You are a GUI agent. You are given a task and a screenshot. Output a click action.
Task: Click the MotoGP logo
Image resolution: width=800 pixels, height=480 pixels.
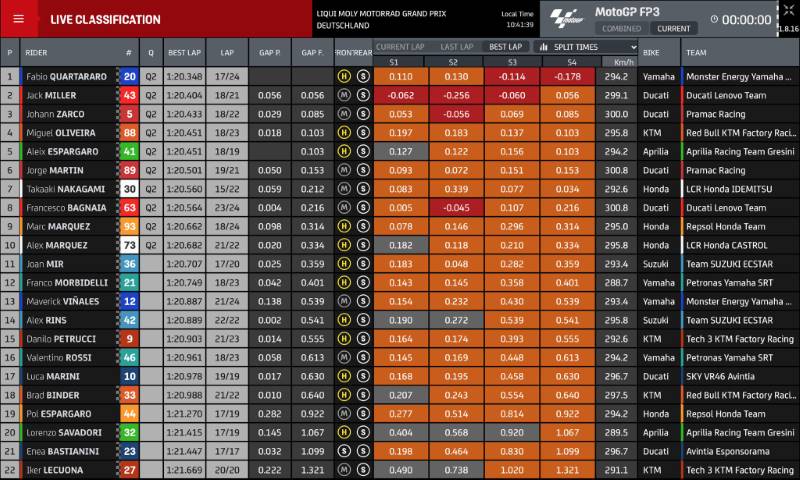[x=566, y=18]
